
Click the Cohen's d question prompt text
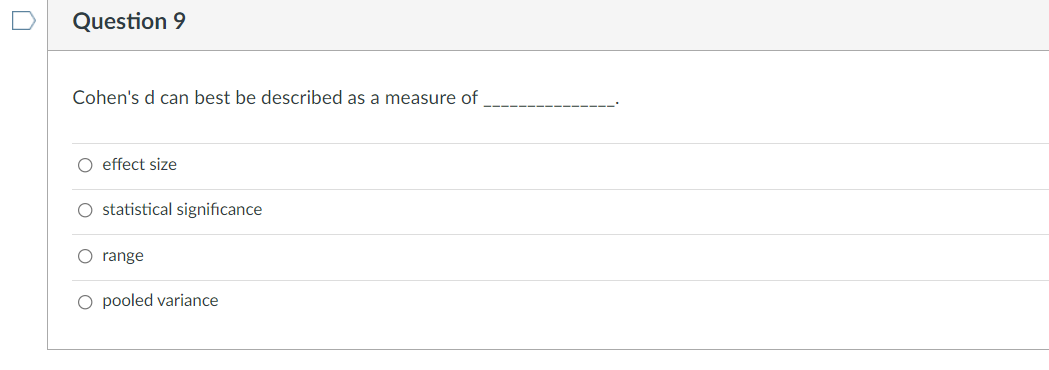[x=346, y=98]
